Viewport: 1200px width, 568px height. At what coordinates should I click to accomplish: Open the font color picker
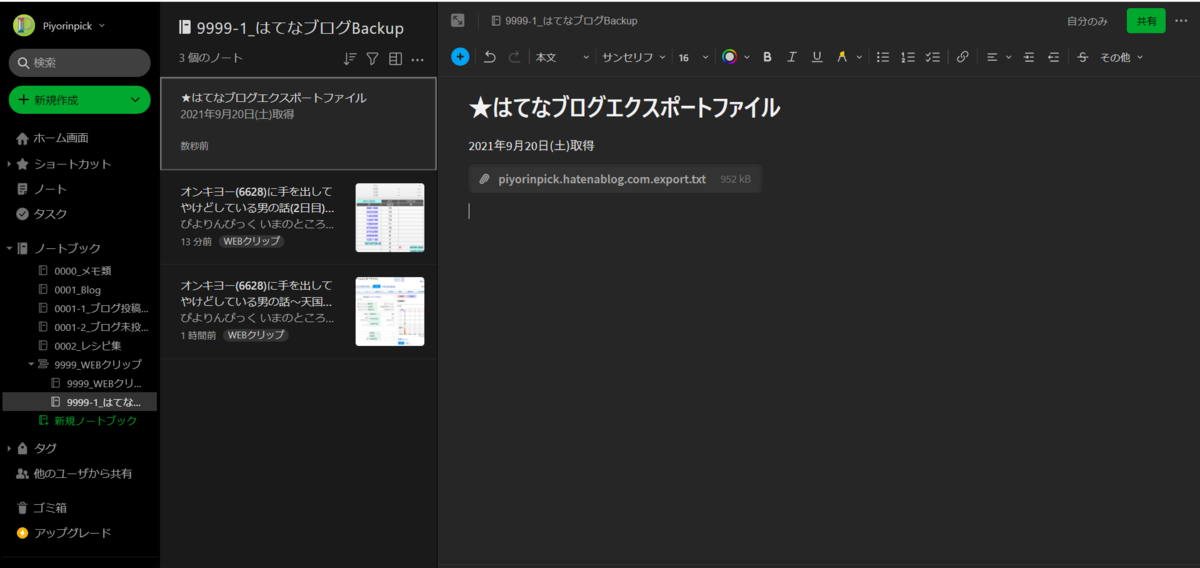point(730,57)
